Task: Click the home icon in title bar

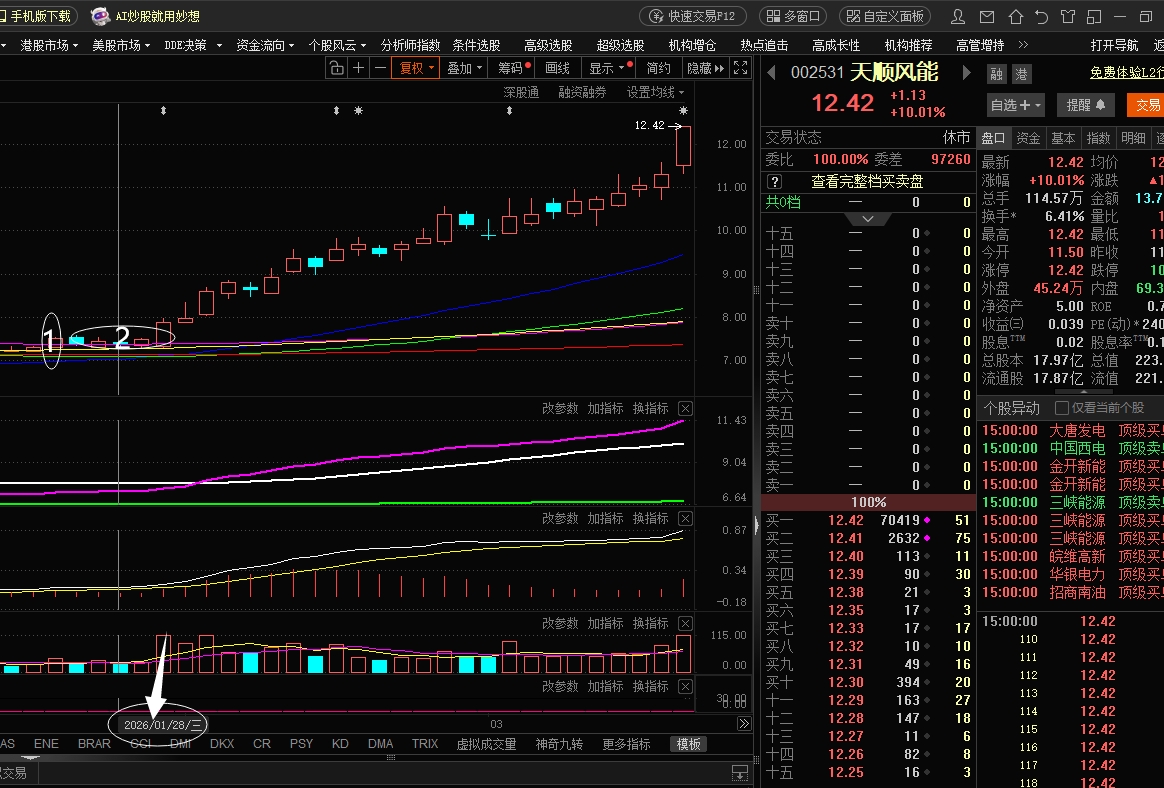Action: tap(1015, 16)
